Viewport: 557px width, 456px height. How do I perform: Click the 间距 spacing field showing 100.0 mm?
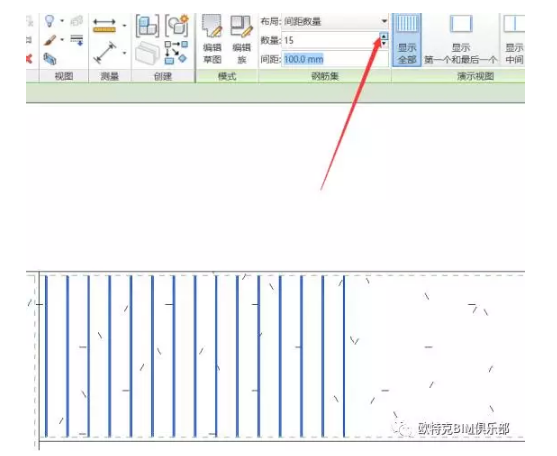pyautogui.click(x=335, y=59)
